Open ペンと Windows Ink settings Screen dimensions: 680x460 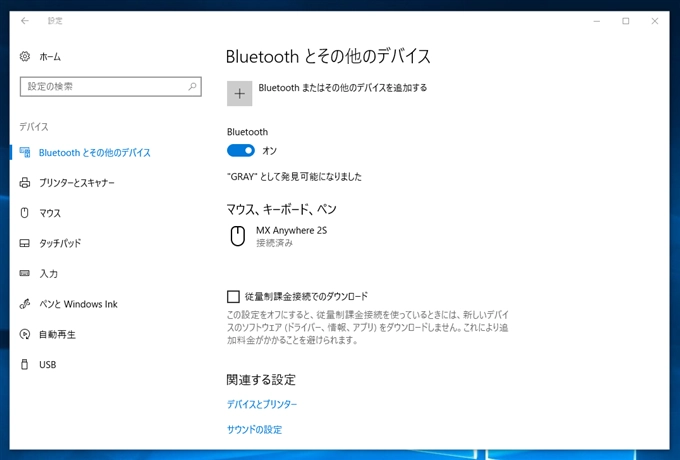[78, 304]
